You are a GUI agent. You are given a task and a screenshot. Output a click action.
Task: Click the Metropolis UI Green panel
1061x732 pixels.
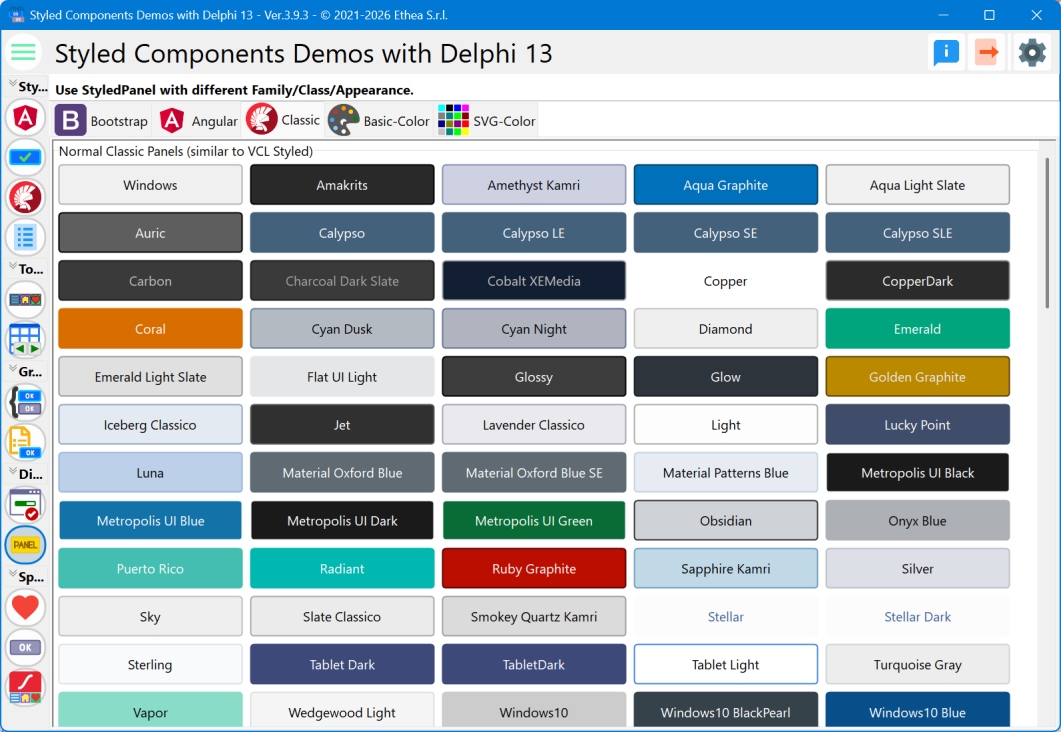534,520
